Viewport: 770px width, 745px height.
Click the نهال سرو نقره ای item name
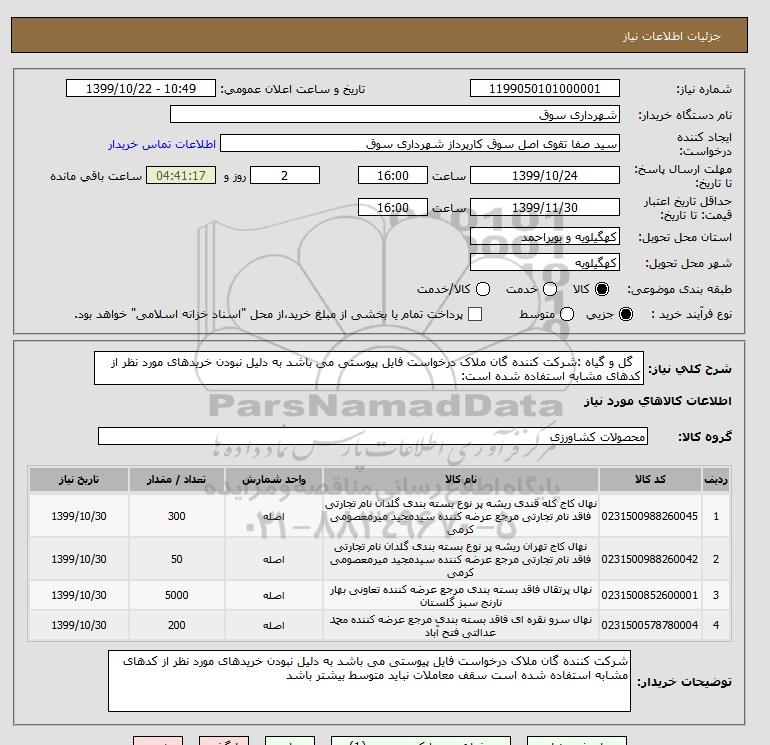[461, 625]
